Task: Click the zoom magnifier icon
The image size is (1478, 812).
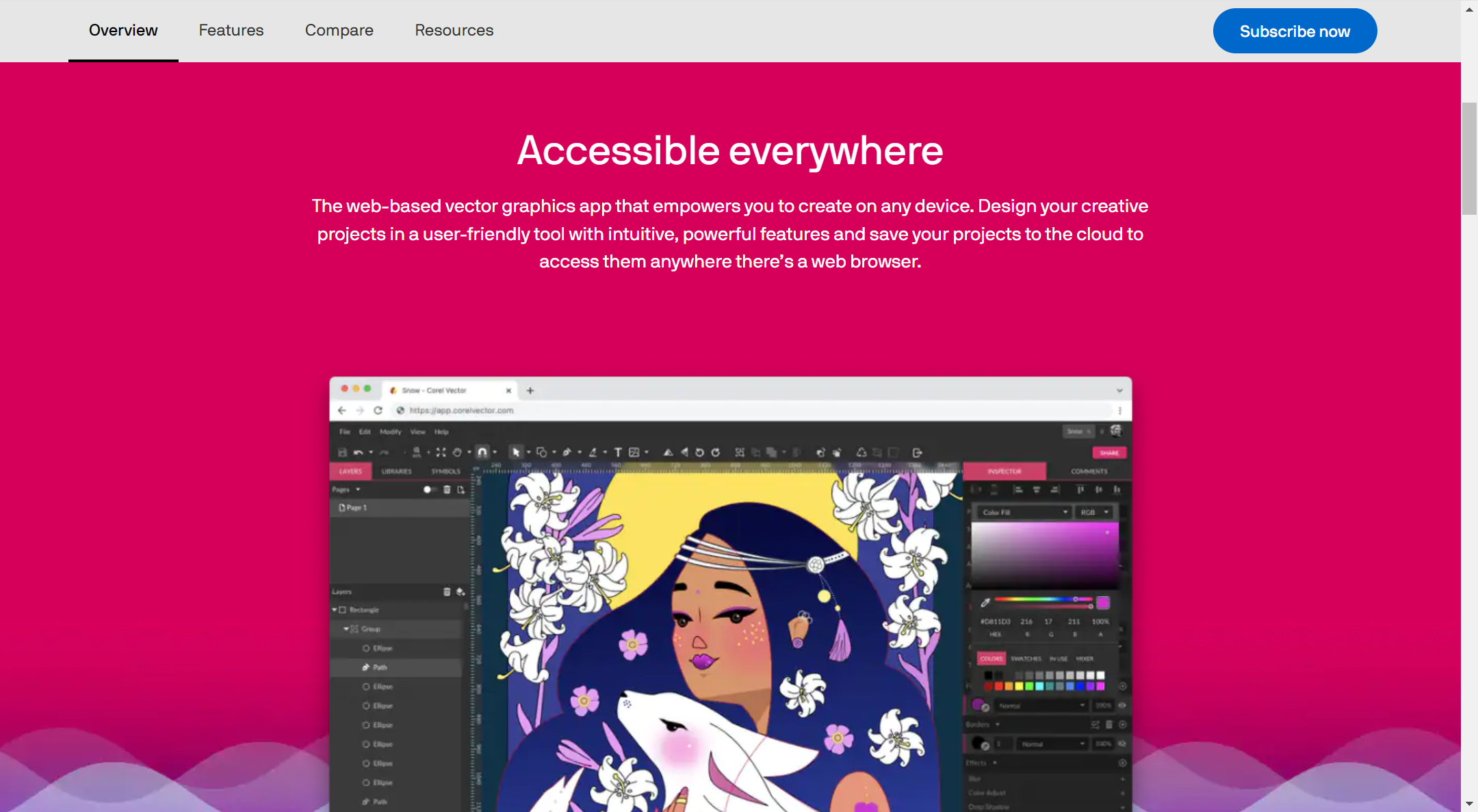Action: pyautogui.click(x=417, y=452)
